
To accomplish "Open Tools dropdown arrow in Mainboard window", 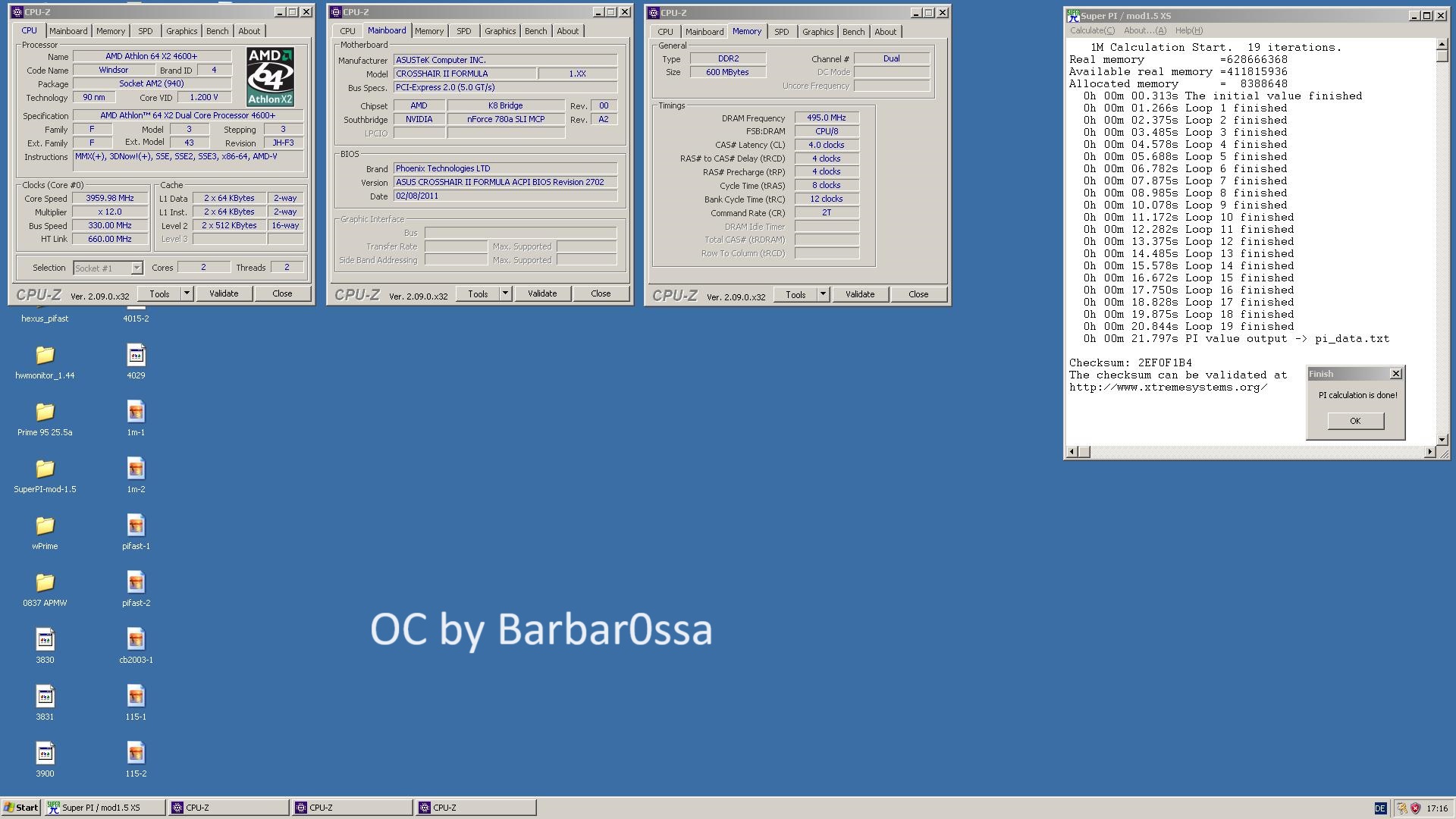I will pyautogui.click(x=505, y=293).
